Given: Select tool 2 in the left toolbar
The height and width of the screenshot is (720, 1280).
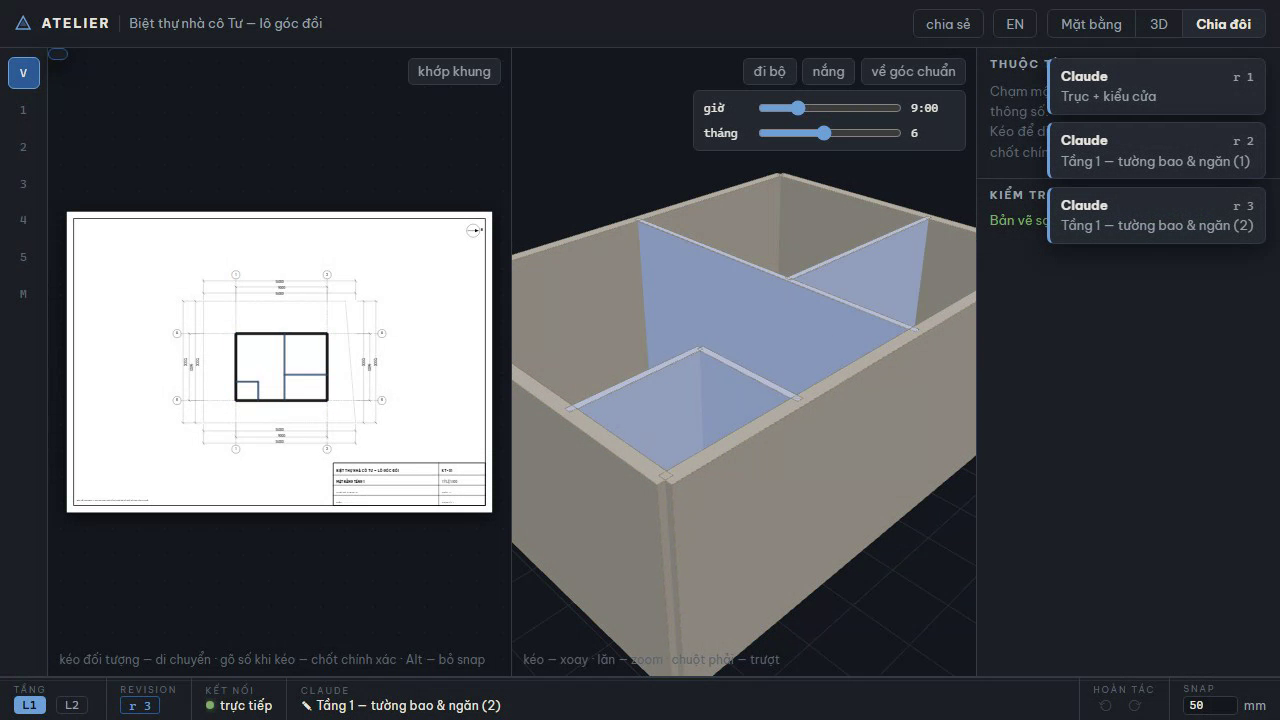Looking at the screenshot, I should 24,147.
